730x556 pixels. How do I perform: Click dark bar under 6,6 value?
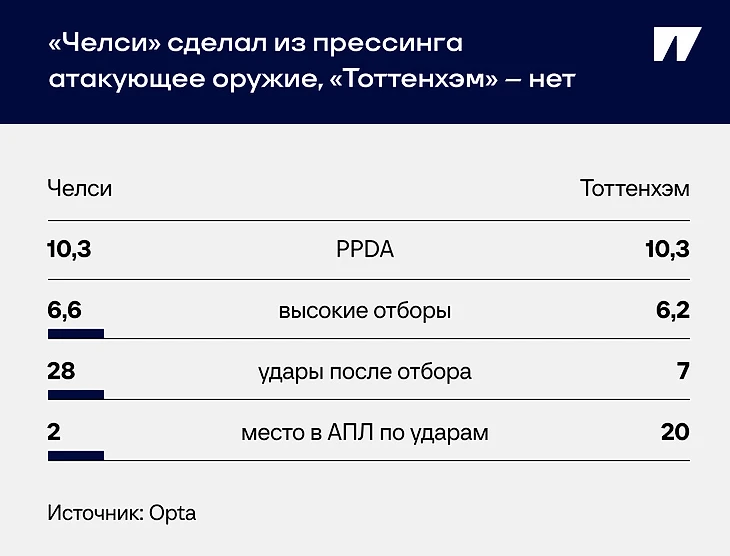coord(76,334)
